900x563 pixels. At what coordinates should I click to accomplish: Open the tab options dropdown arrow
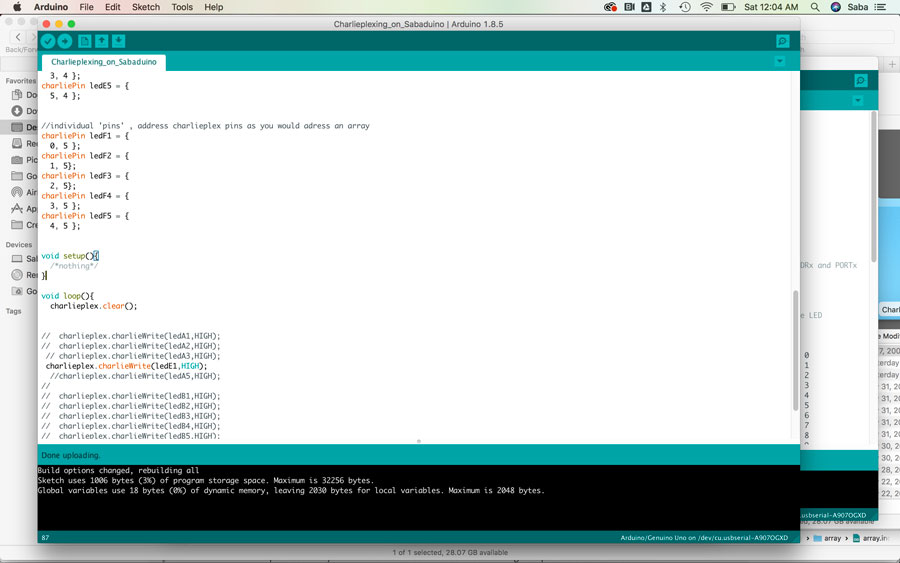tap(779, 61)
